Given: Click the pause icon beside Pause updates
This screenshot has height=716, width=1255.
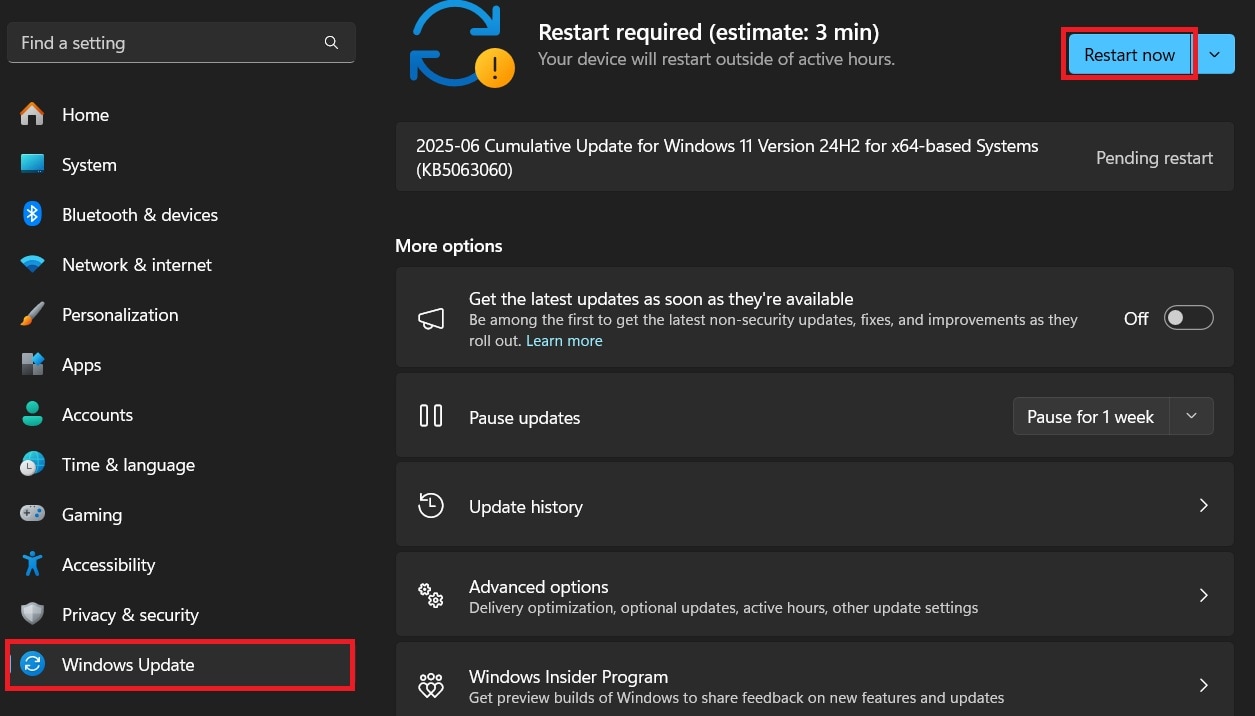Looking at the screenshot, I should click(431, 416).
